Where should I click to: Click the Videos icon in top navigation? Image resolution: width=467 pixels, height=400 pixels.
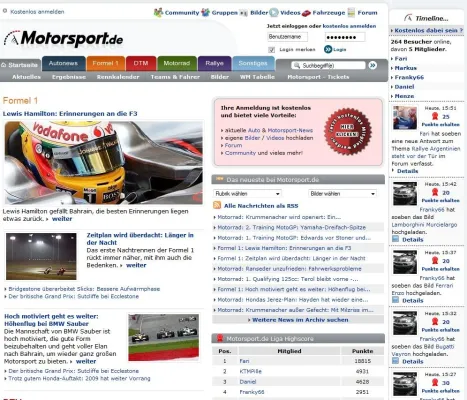click(x=274, y=12)
